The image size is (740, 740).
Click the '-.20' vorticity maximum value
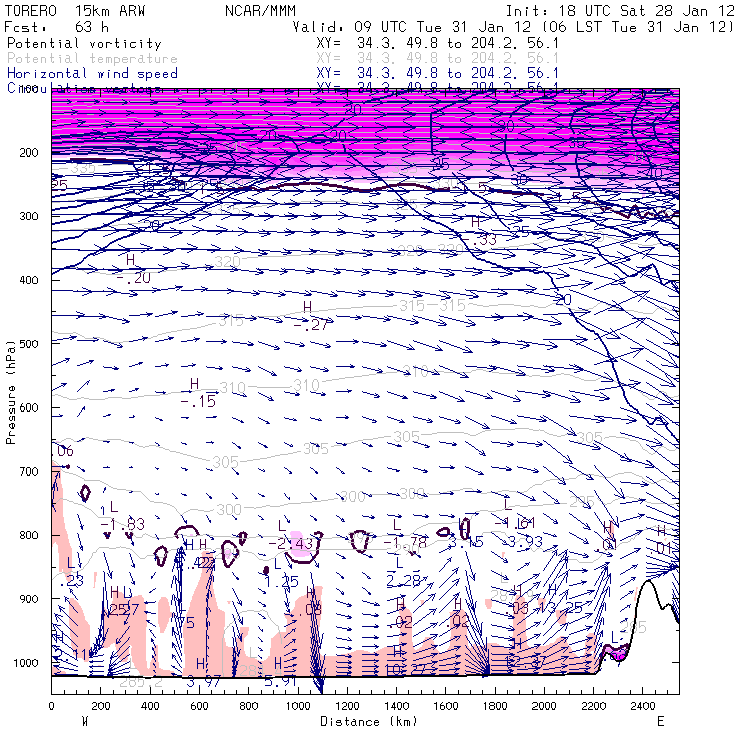click(134, 278)
